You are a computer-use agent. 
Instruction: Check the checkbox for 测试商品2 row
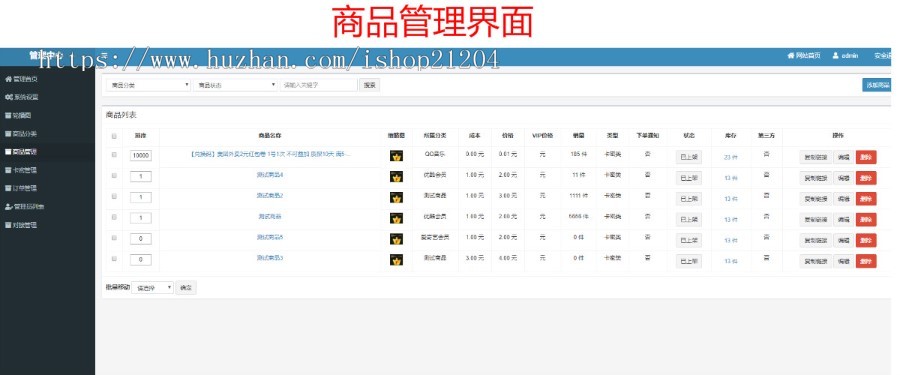(114, 196)
